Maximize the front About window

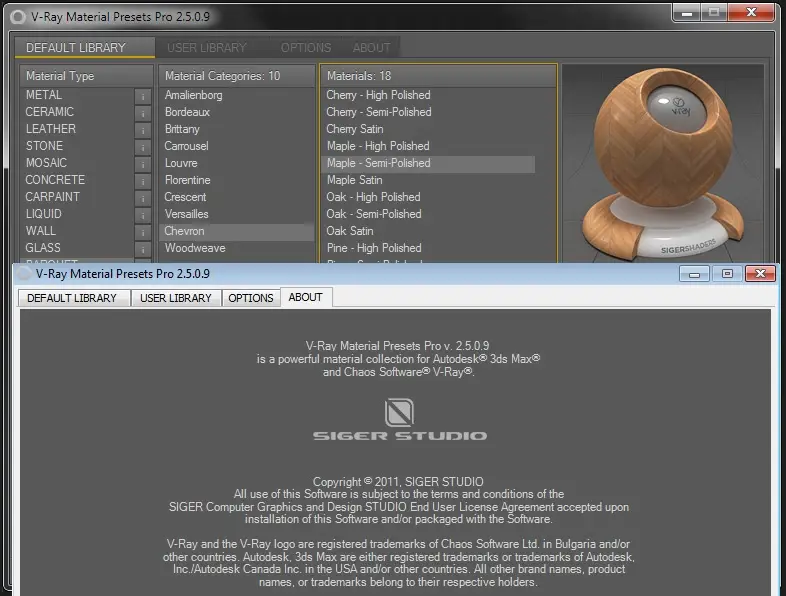pos(727,274)
